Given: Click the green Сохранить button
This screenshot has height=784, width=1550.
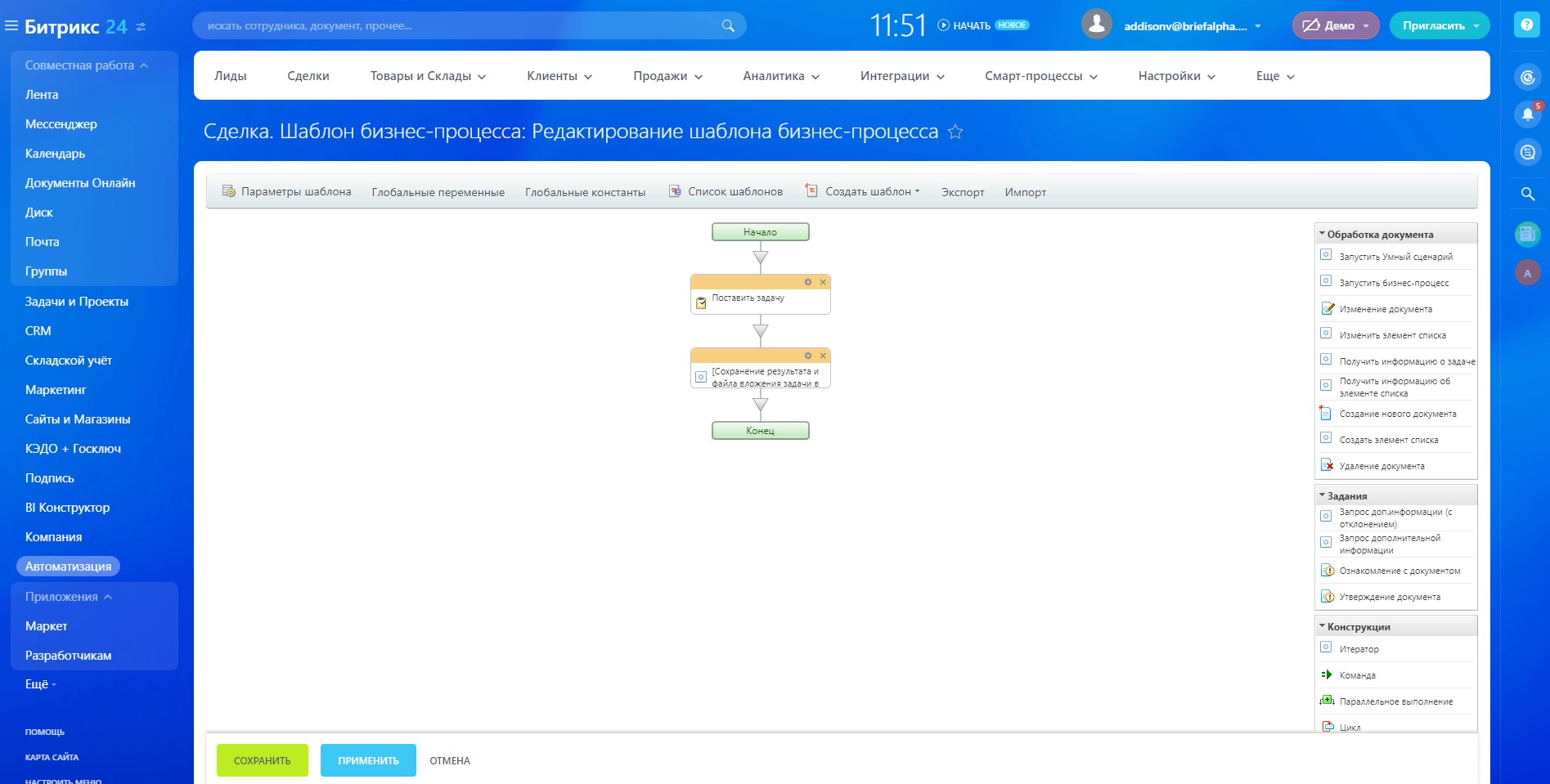Looking at the screenshot, I should click(262, 760).
